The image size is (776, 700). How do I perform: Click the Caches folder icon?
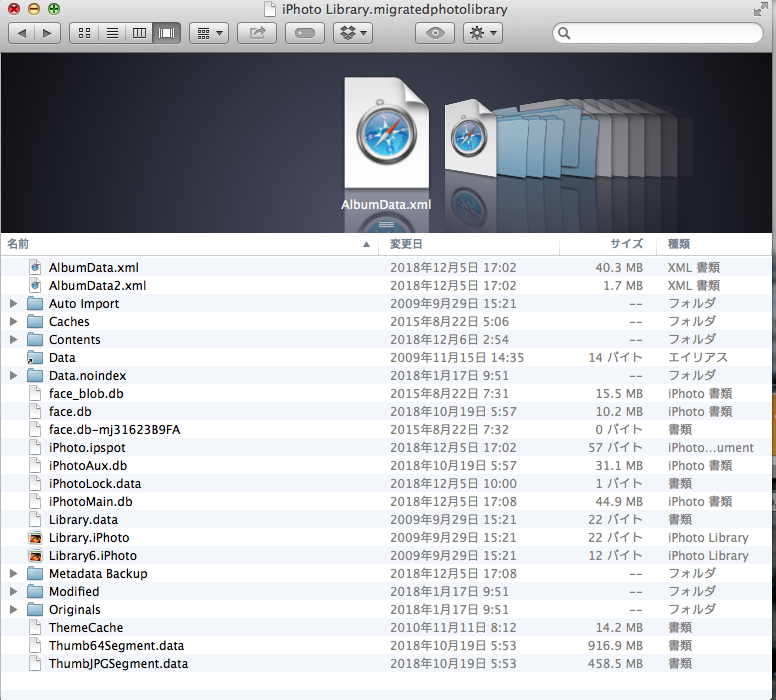(35, 321)
